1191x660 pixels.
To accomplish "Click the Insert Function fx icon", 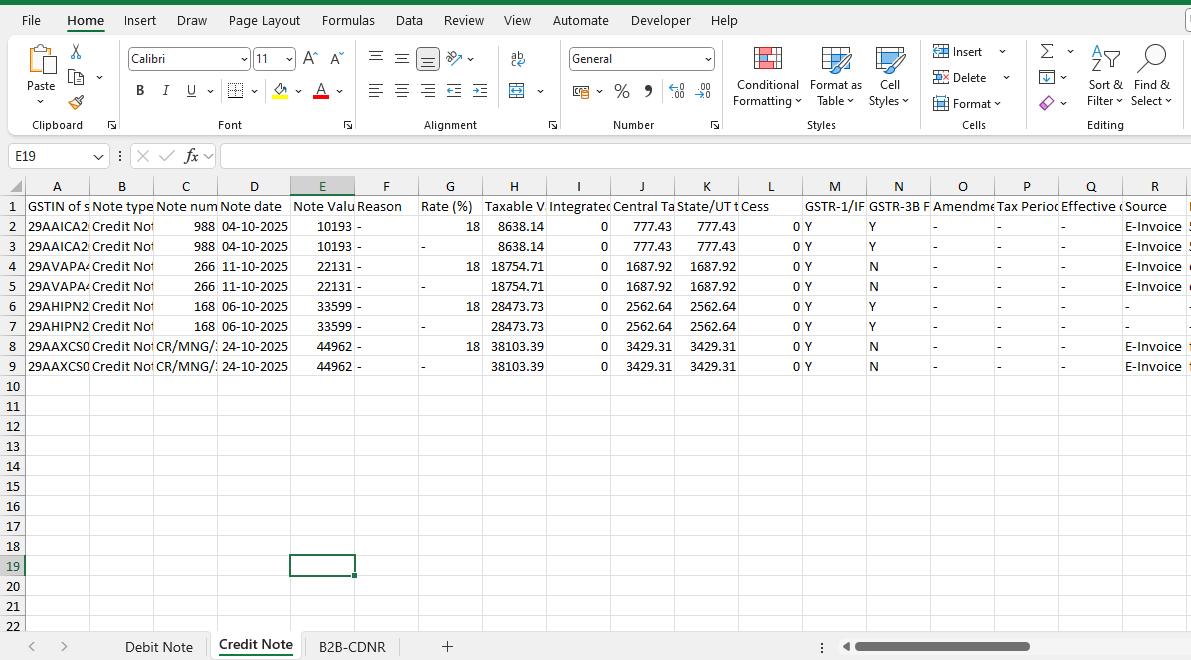I will pyautogui.click(x=192, y=156).
